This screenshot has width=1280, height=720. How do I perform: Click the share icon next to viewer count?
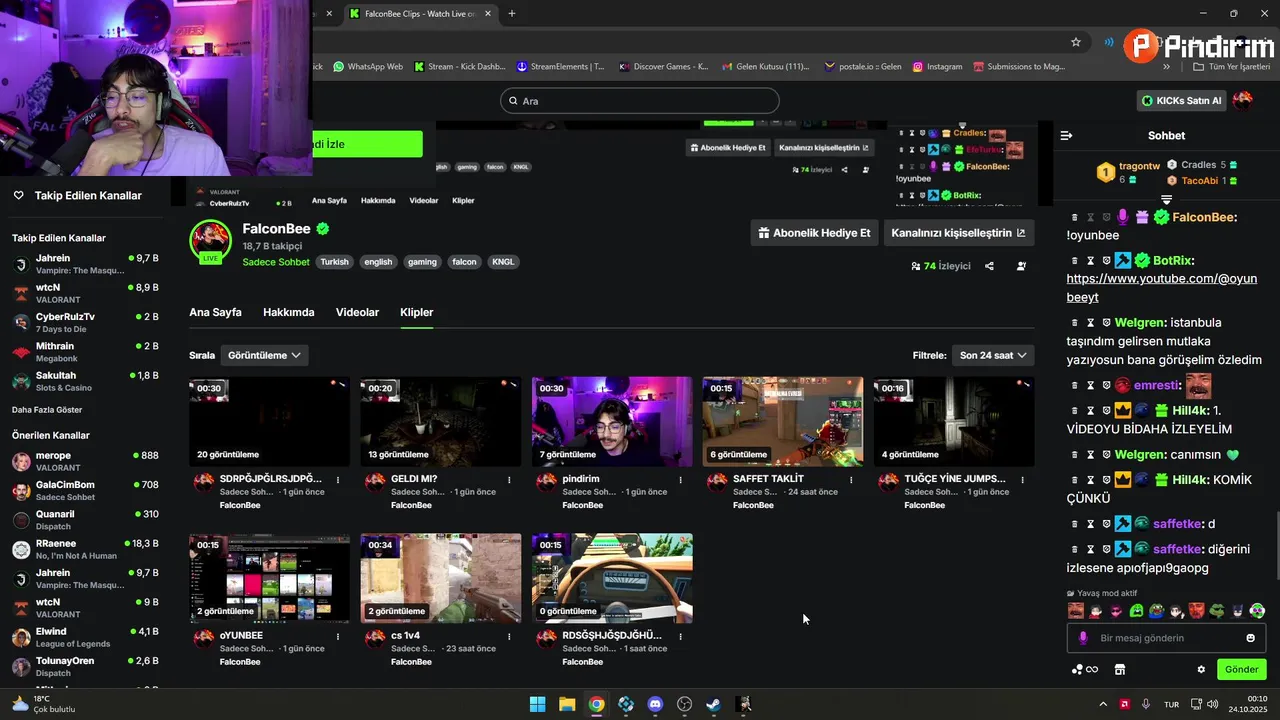pos(989,266)
